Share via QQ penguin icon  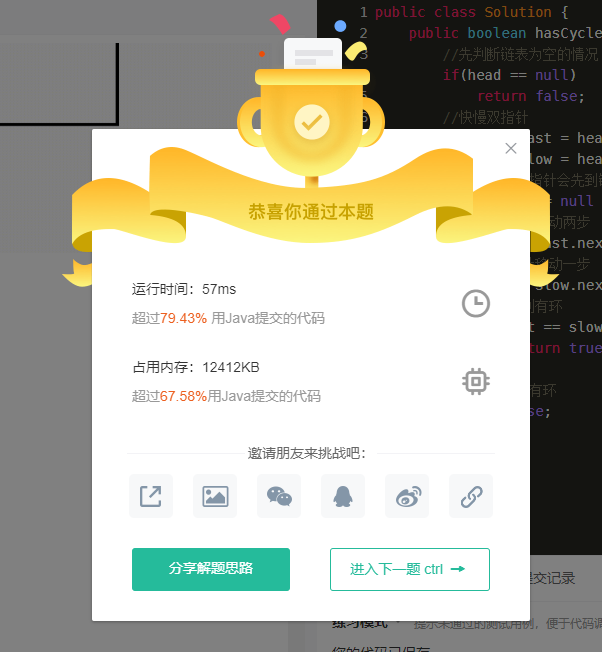[x=343, y=496]
